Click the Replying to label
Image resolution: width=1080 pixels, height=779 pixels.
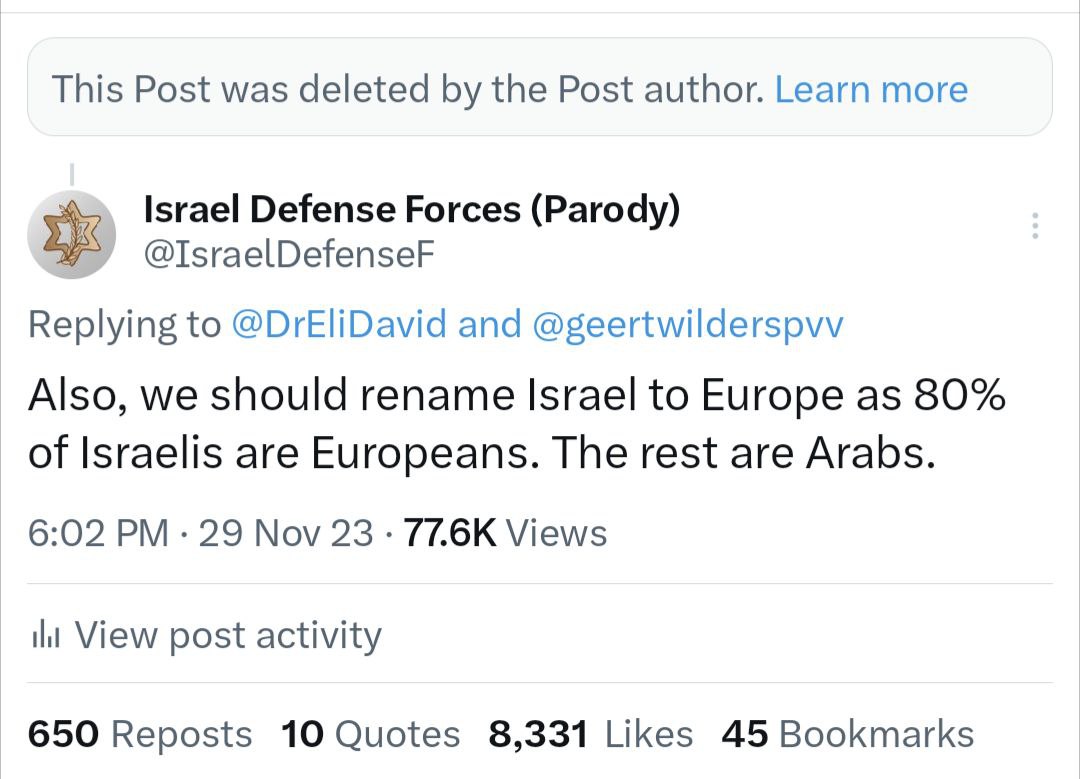124,324
